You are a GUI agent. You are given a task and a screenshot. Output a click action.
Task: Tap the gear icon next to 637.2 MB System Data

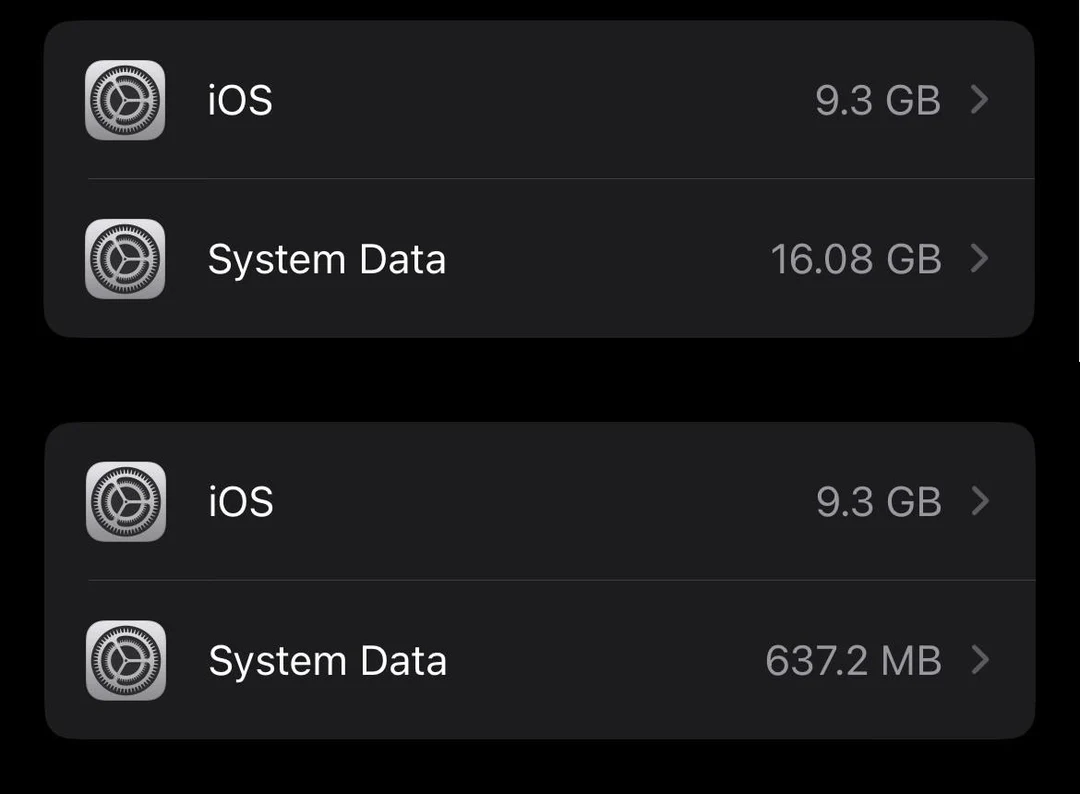125,660
